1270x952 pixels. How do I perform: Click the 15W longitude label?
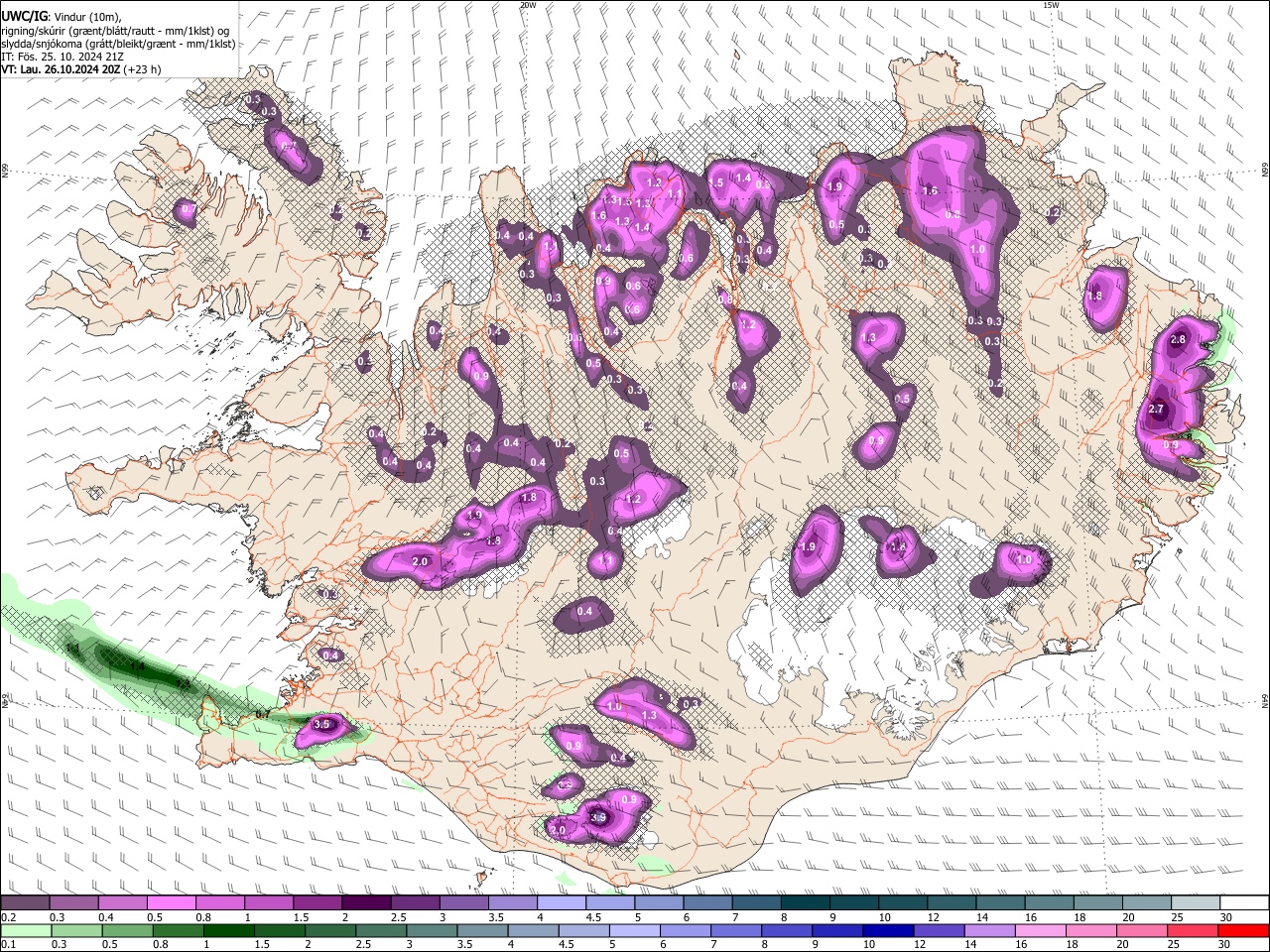1051,5
